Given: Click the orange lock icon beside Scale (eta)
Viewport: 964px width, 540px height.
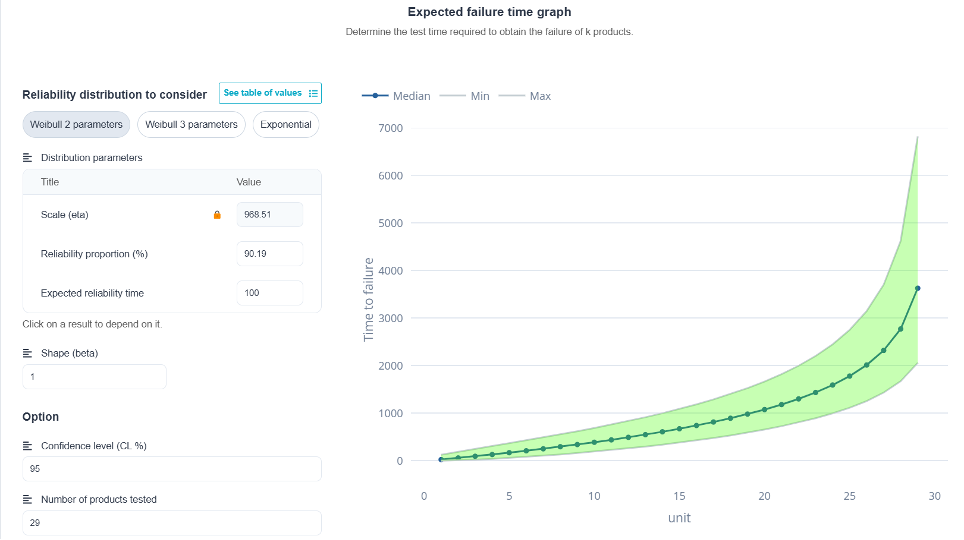Looking at the screenshot, I should click(x=217, y=215).
